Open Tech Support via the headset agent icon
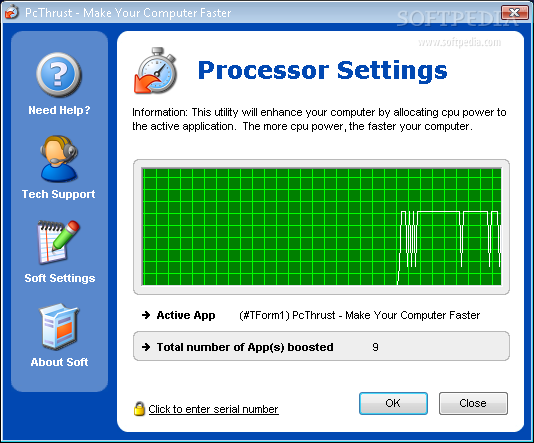This screenshot has height=443, width=534. 59,159
